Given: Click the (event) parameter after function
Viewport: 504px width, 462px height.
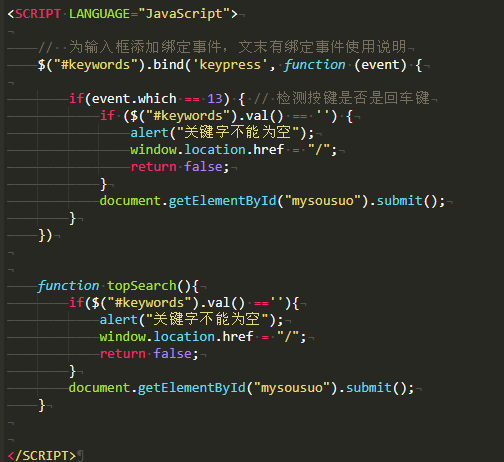Looking at the screenshot, I should (380, 65).
